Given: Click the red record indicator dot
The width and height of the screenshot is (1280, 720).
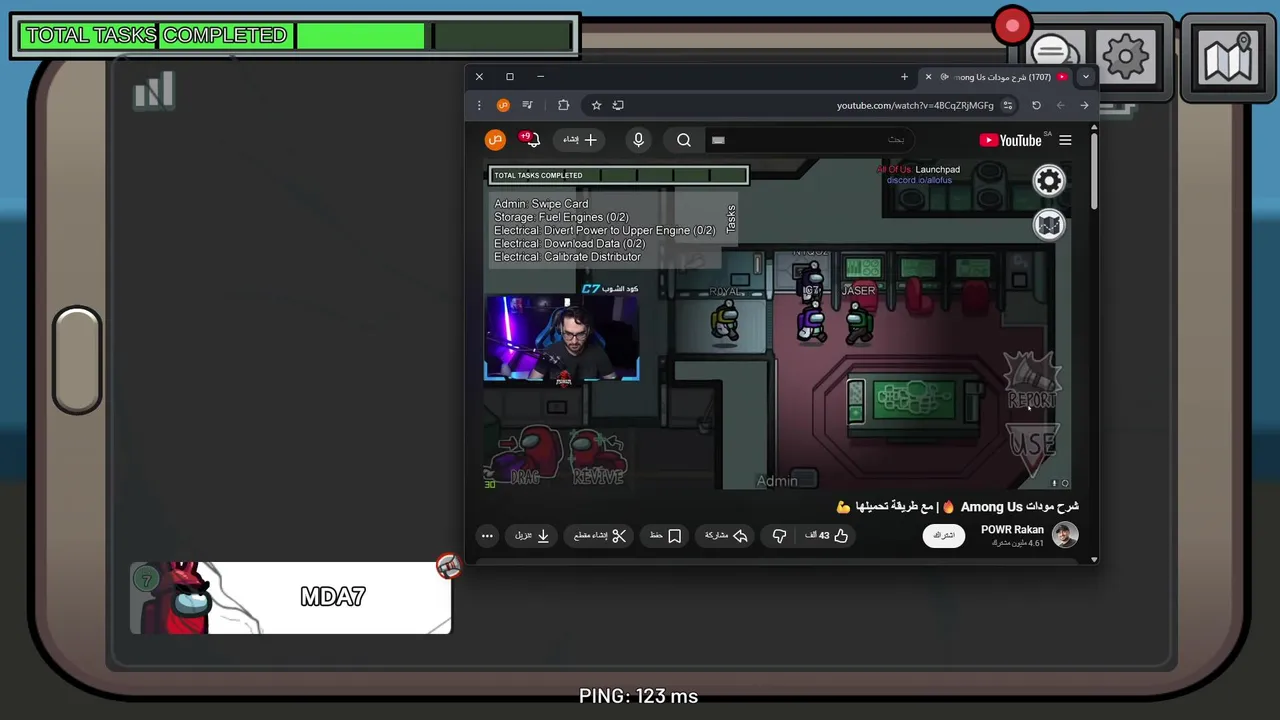Looking at the screenshot, I should coord(1012,26).
